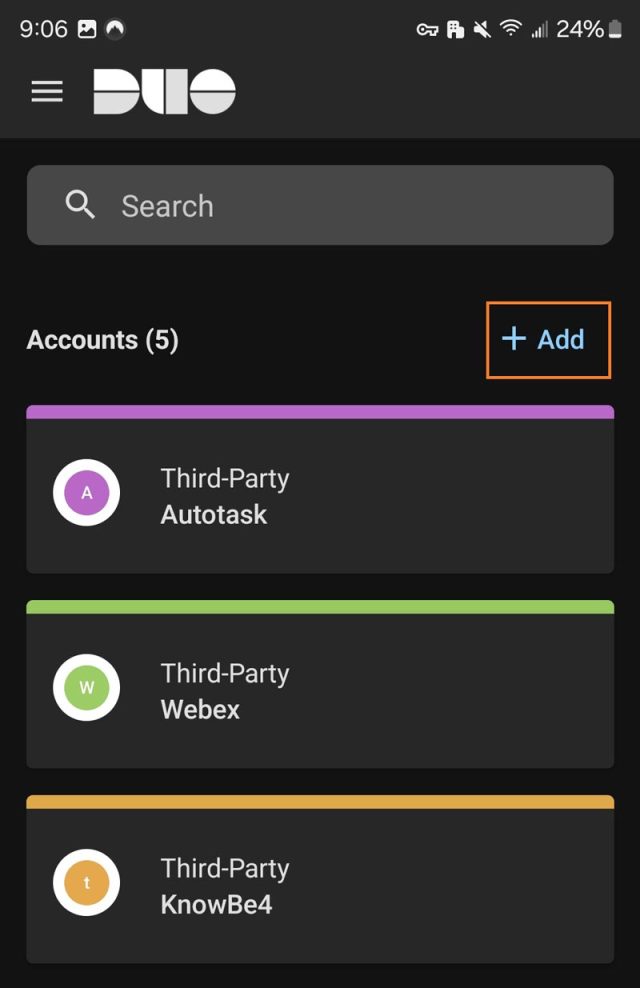640x988 pixels.
Task: Tap the KnowBe4 orange account avatar
Action: pos(86,882)
